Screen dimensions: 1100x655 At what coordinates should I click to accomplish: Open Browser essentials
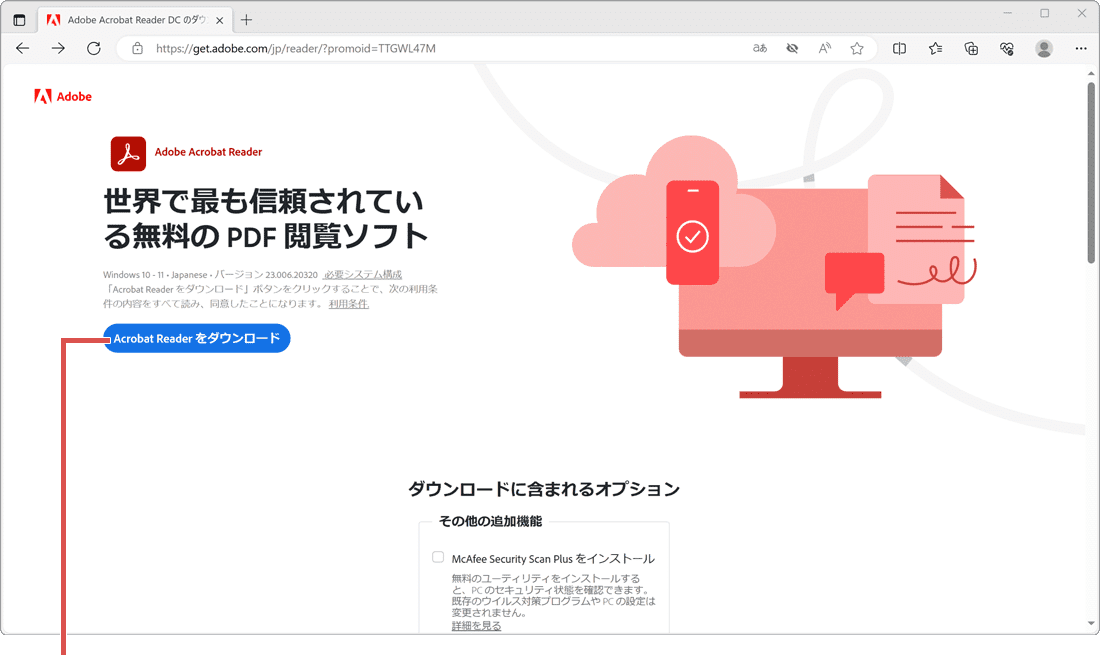(x=1006, y=47)
